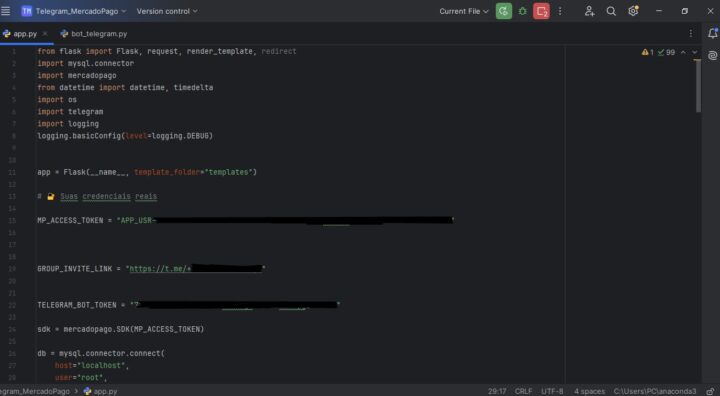
Task: Close the app.py tab
Action: [45, 34]
